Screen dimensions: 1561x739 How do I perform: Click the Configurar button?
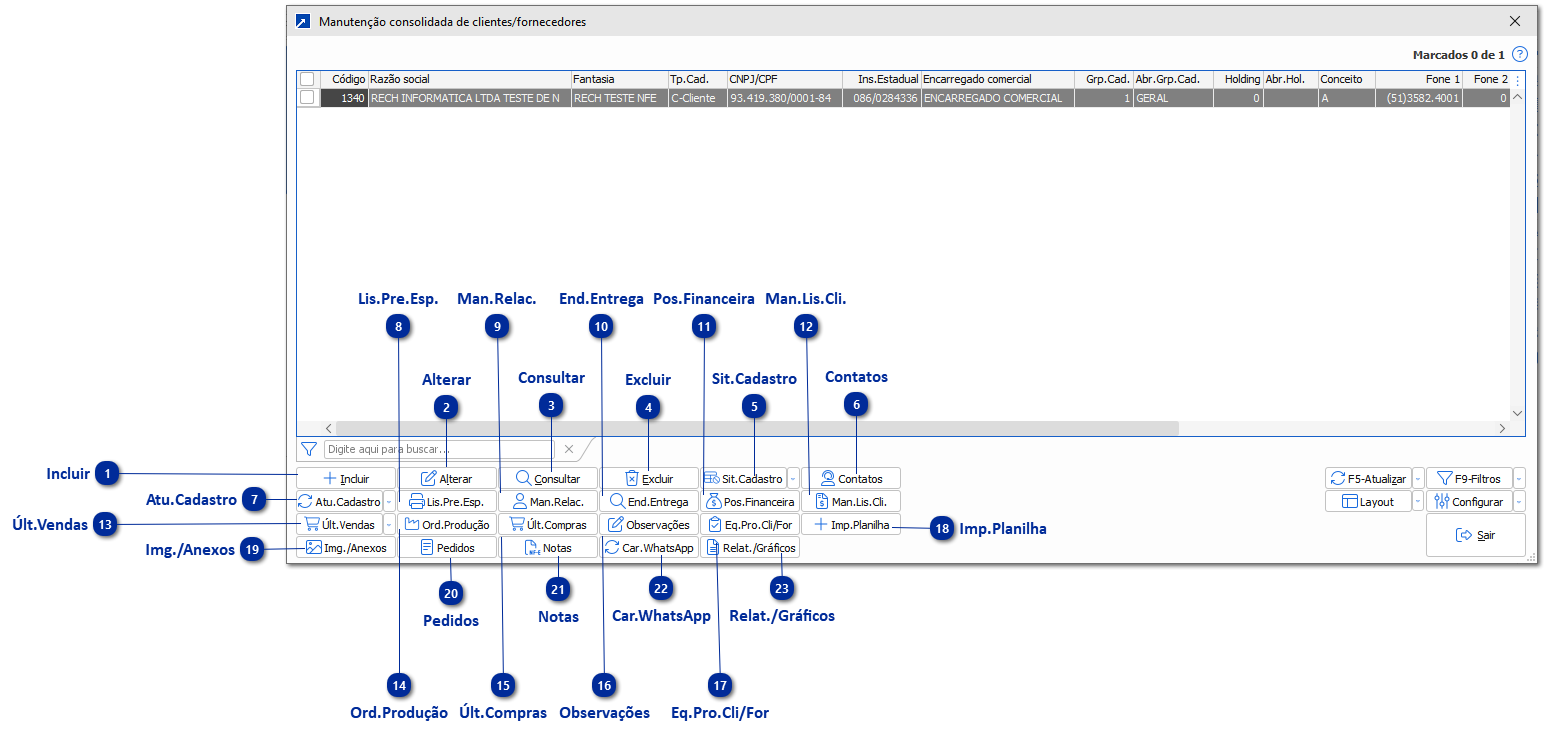coord(1470,501)
